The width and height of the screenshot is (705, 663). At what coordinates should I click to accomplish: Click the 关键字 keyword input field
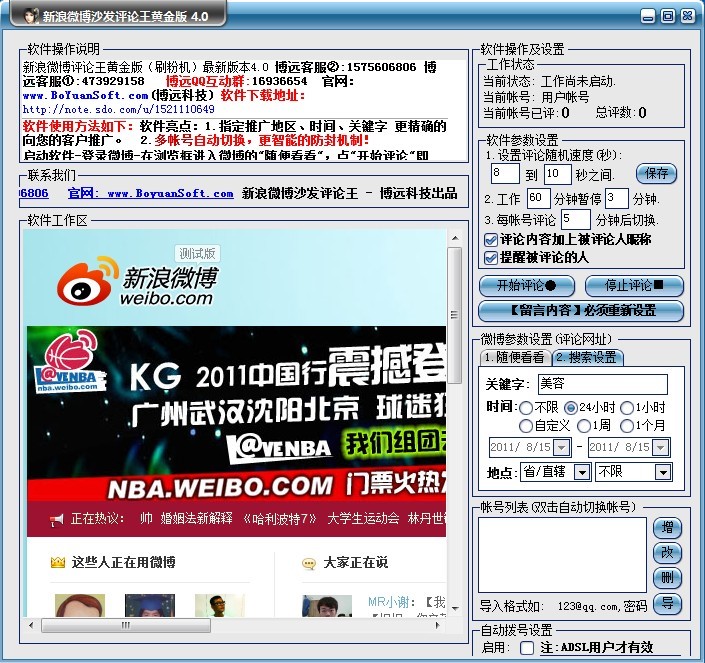pyautogui.click(x=602, y=384)
